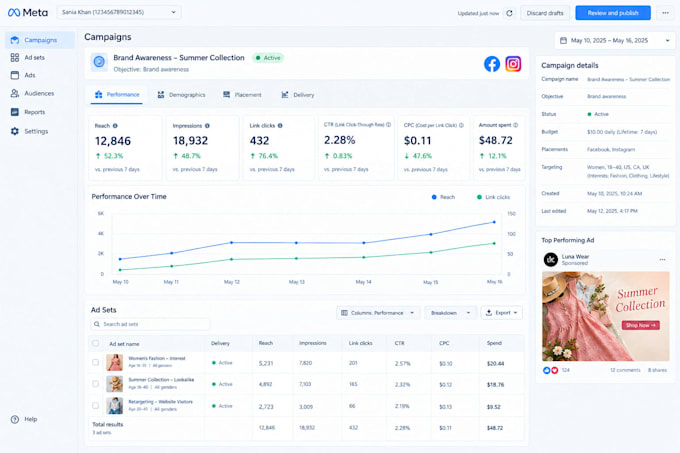Screen dimensions: 680x453
Task: Click the heart reaction icon under the ad
Action: (554, 370)
